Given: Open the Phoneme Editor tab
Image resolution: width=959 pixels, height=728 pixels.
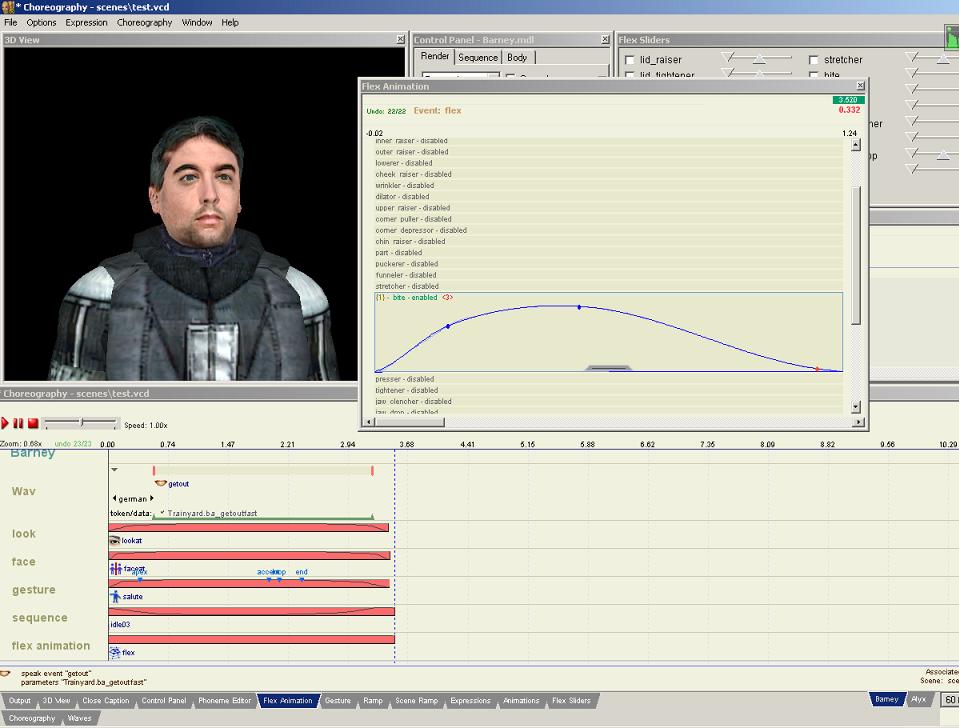Looking at the screenshot, I should (x=224, y=700).
